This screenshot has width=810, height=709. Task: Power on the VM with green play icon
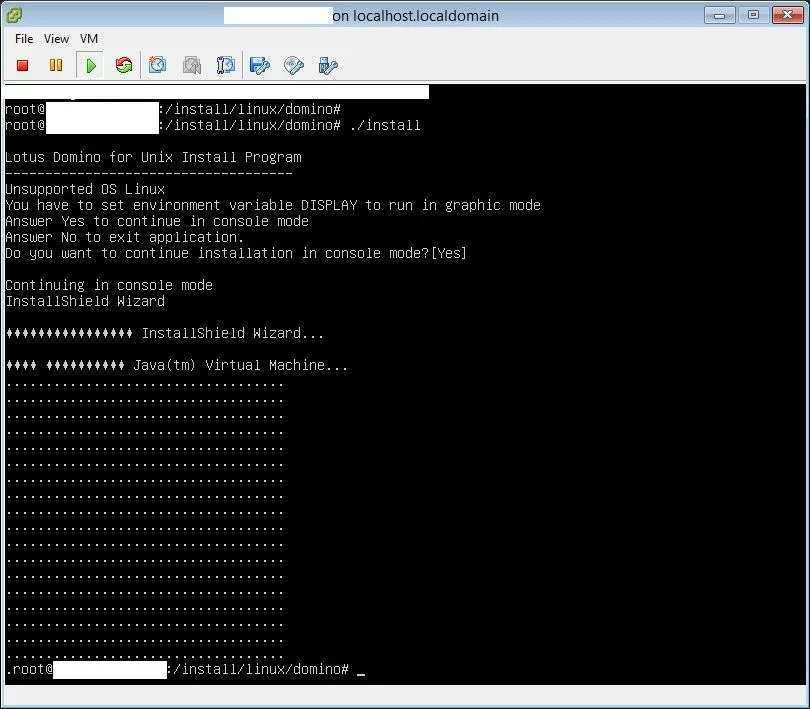[91, 66]
